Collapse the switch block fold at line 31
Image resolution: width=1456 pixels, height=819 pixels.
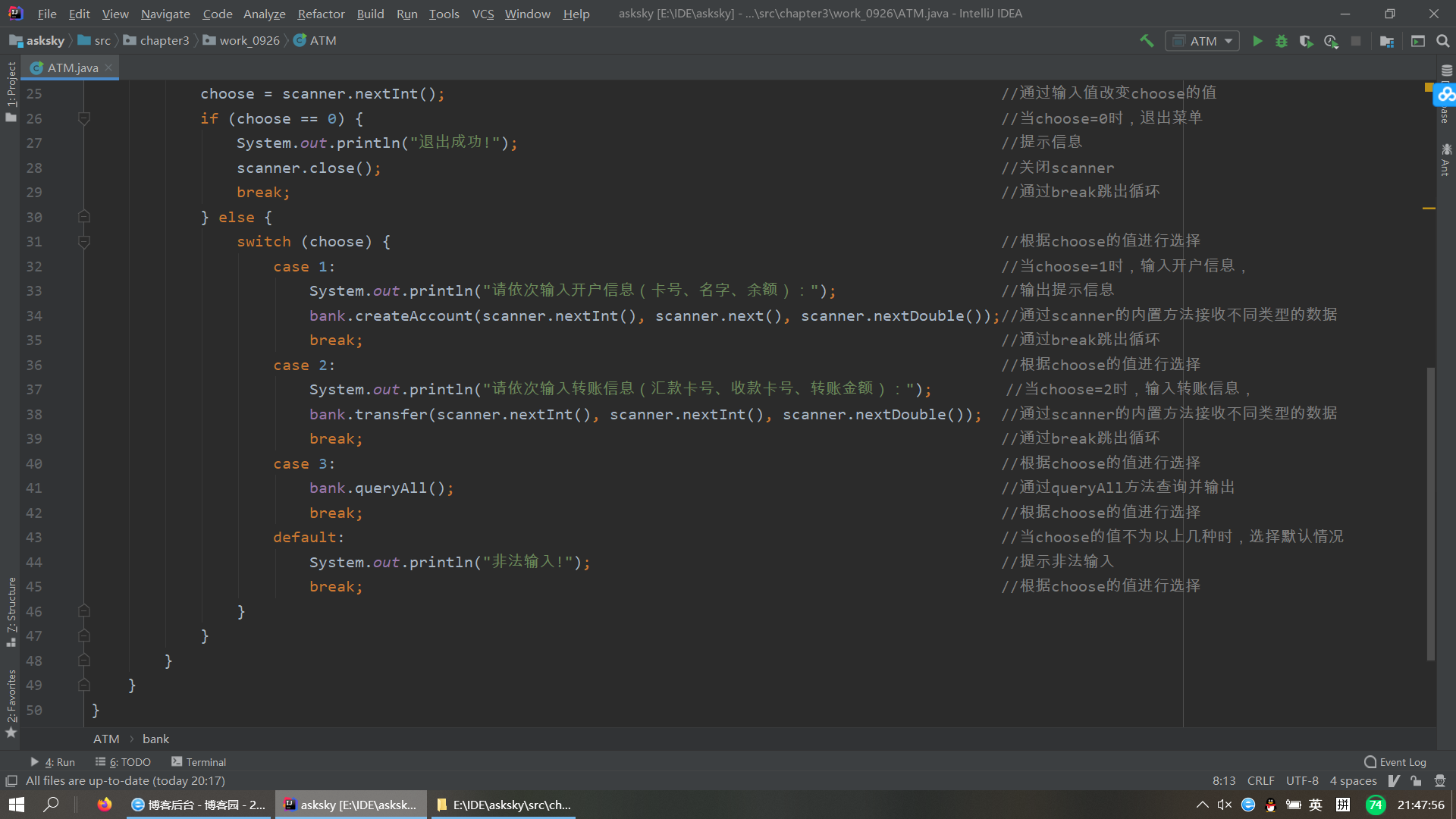84,242
